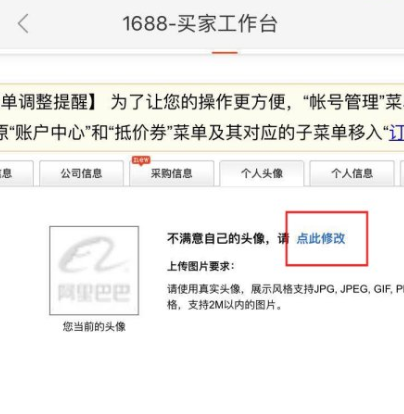Viewport: 404px width, 414px height.
Task: Click the 1688-买家工作台 page title
Action: point(200,24)
